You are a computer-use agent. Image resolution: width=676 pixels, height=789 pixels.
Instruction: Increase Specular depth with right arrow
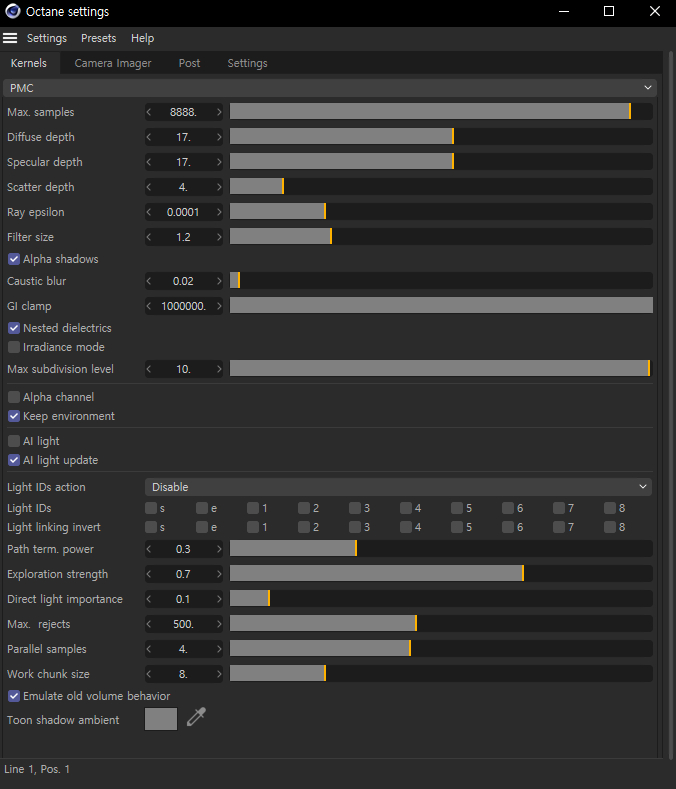(219, 162)
